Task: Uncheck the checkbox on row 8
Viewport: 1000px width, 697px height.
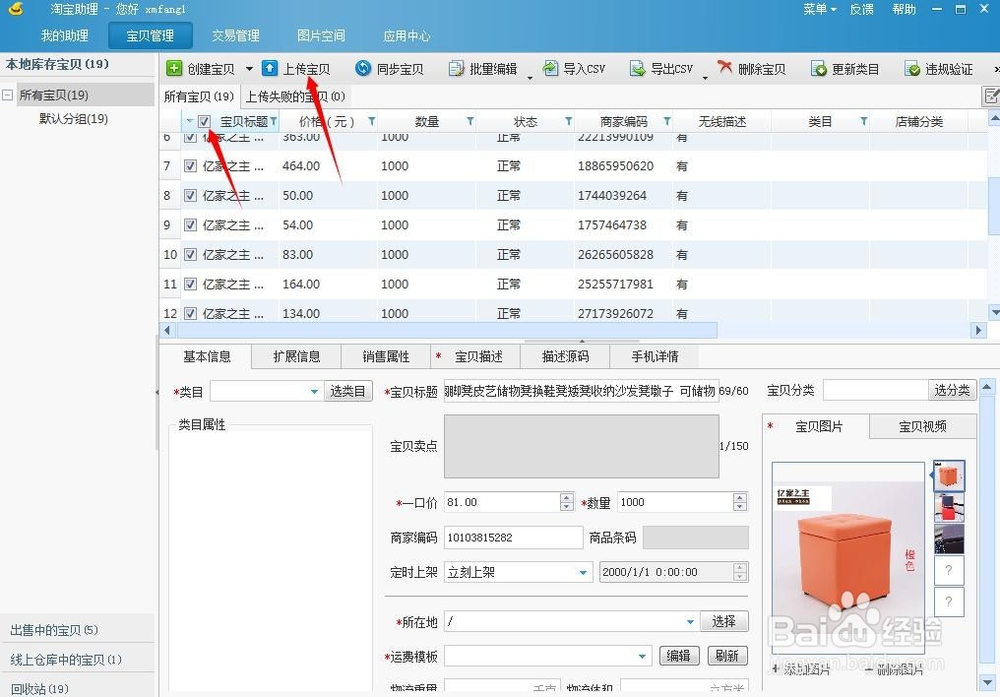Action: 190,195
